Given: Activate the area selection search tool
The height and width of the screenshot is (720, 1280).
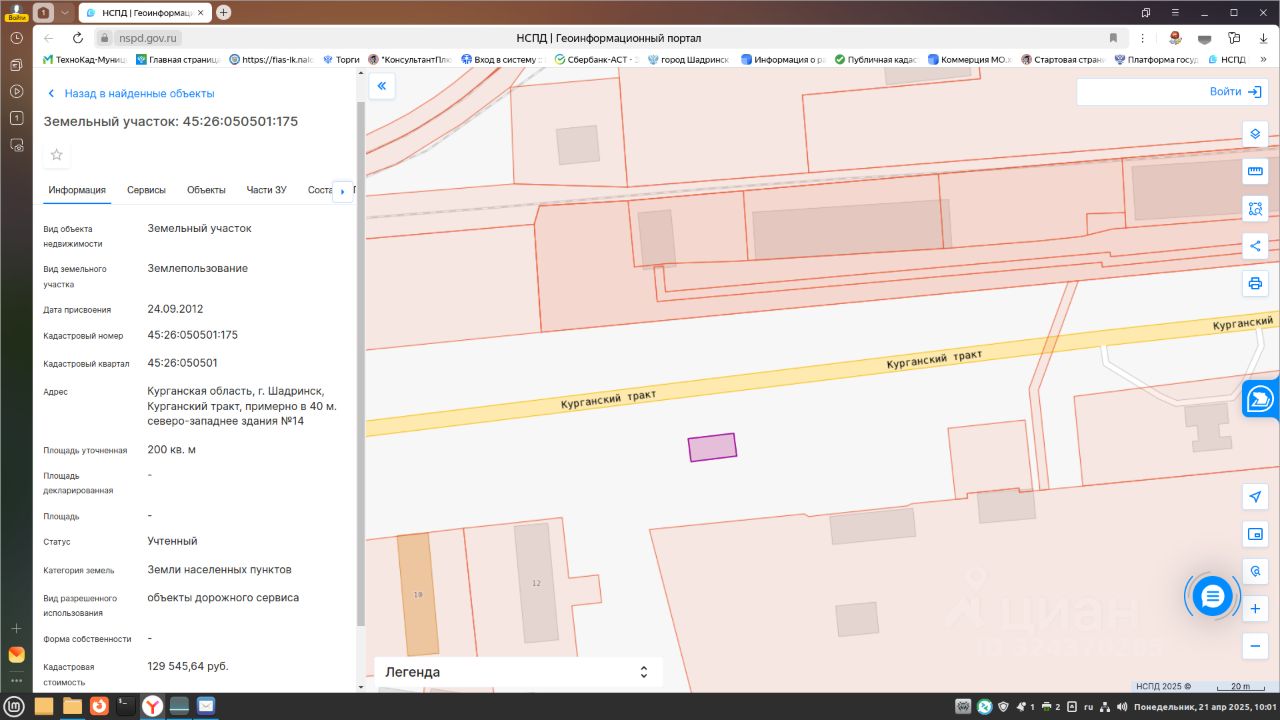Looking at the screenshot, I should (1255, 209).
